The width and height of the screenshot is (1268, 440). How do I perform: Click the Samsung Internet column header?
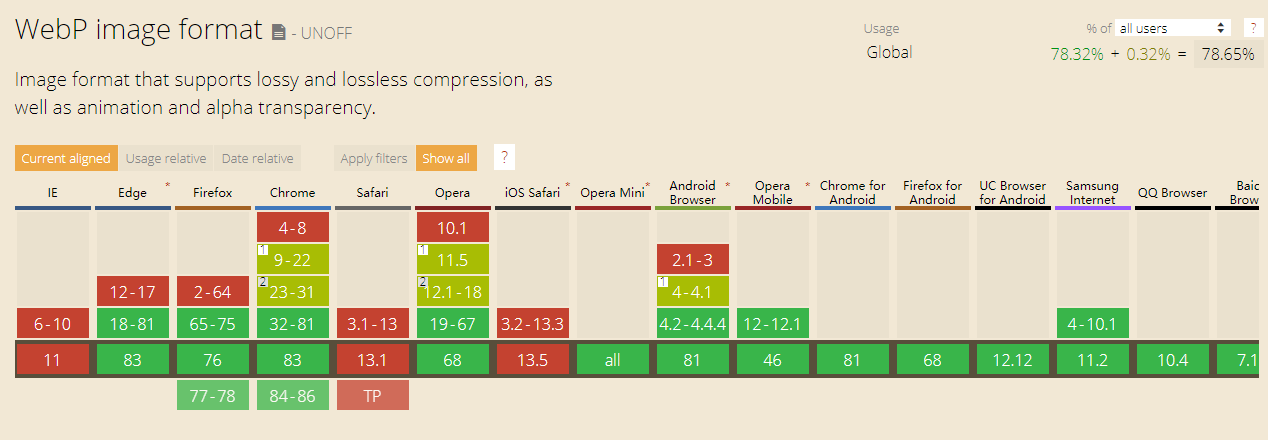pos(1092,192)
